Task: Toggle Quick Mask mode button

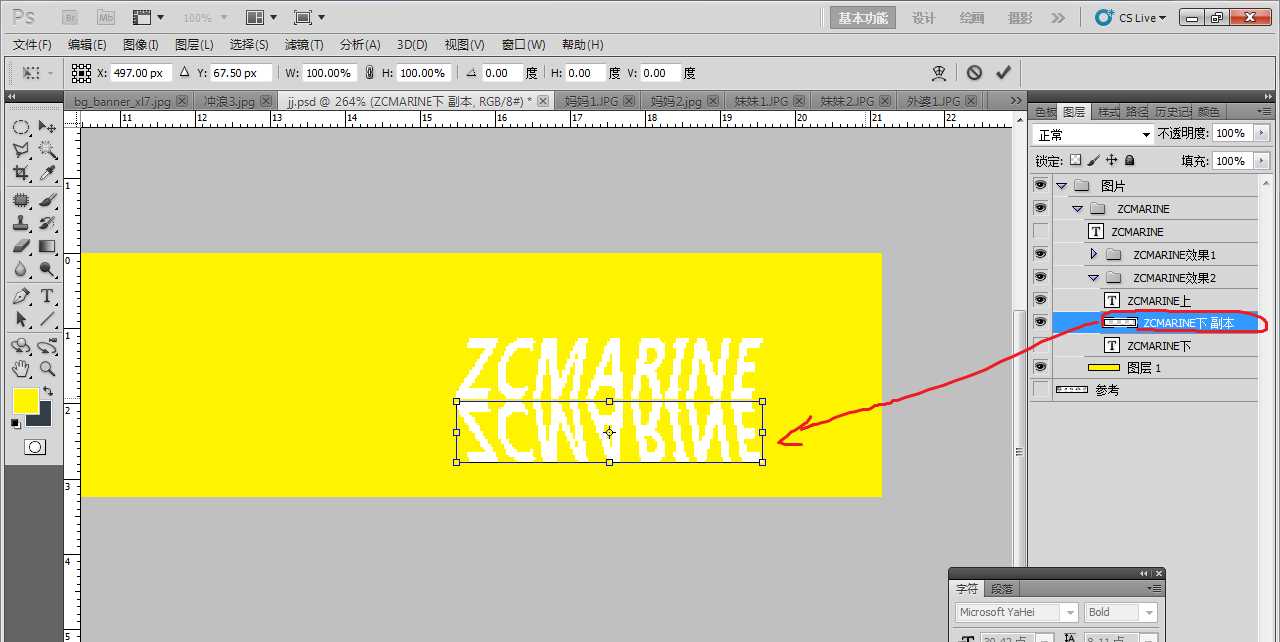Action: [35, 447]
